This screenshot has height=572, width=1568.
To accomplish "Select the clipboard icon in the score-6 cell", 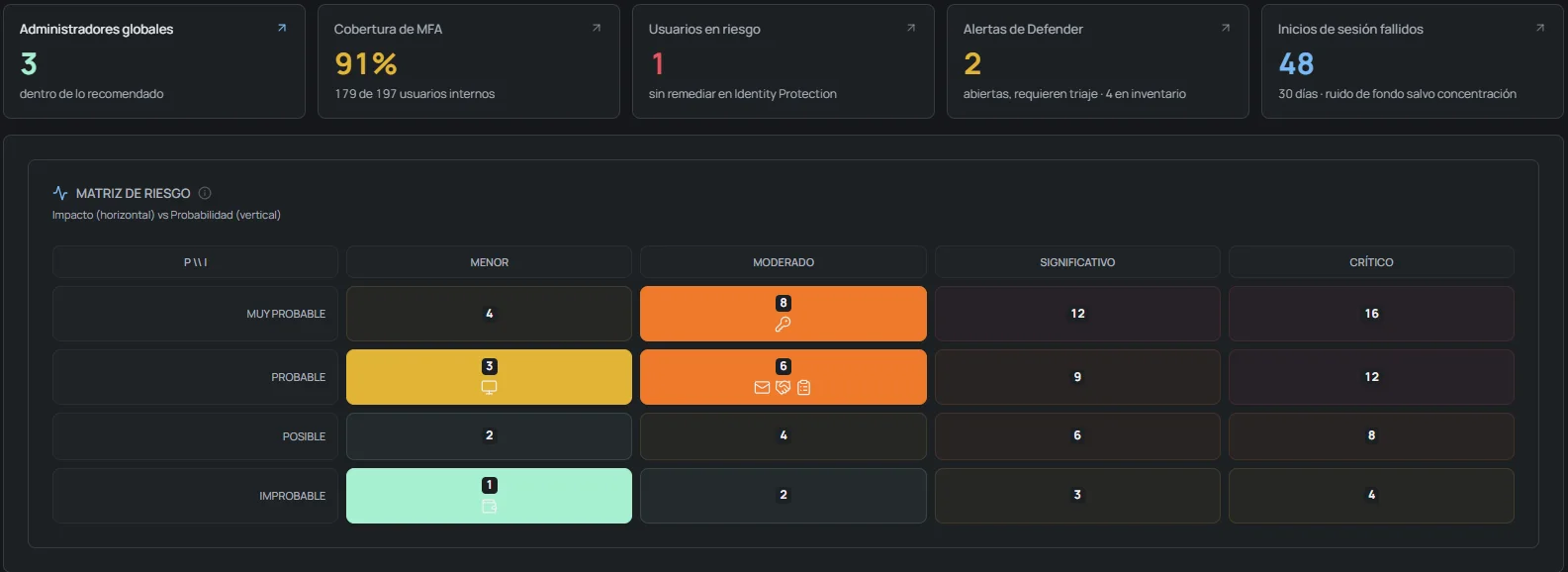I will pos(803,388).
